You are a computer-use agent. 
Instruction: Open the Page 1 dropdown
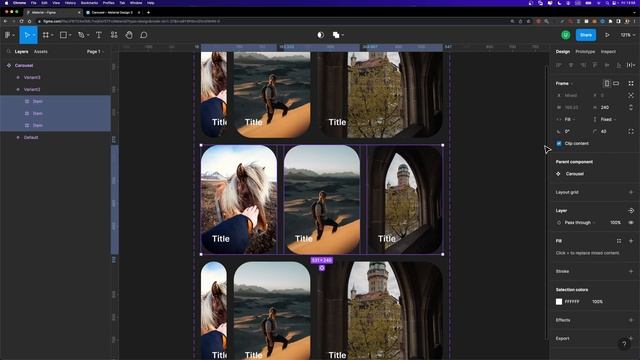point(96,51)
